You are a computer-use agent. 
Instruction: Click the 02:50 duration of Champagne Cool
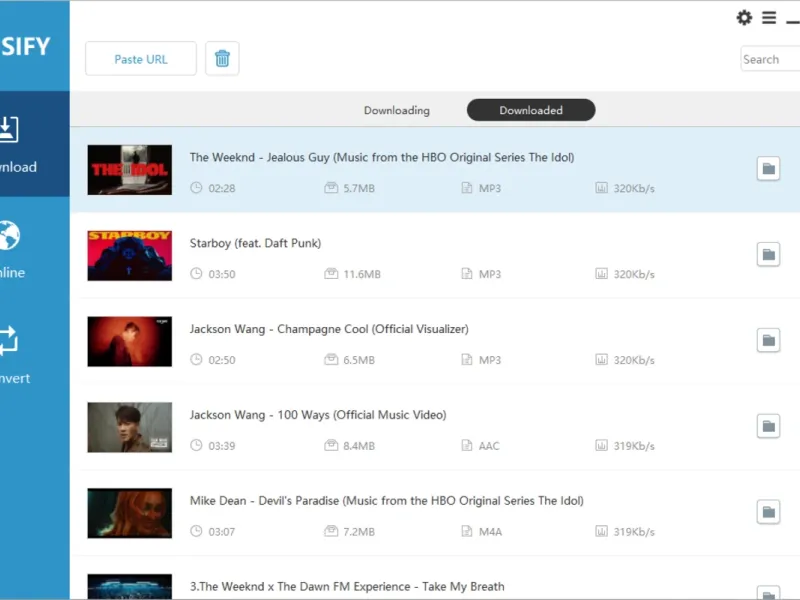pyautogui.click(x=221, y=360)
